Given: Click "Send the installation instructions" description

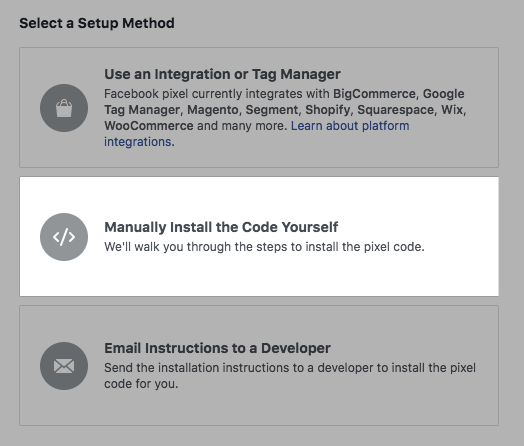Looking at the screenshot, I should (290, 376).
